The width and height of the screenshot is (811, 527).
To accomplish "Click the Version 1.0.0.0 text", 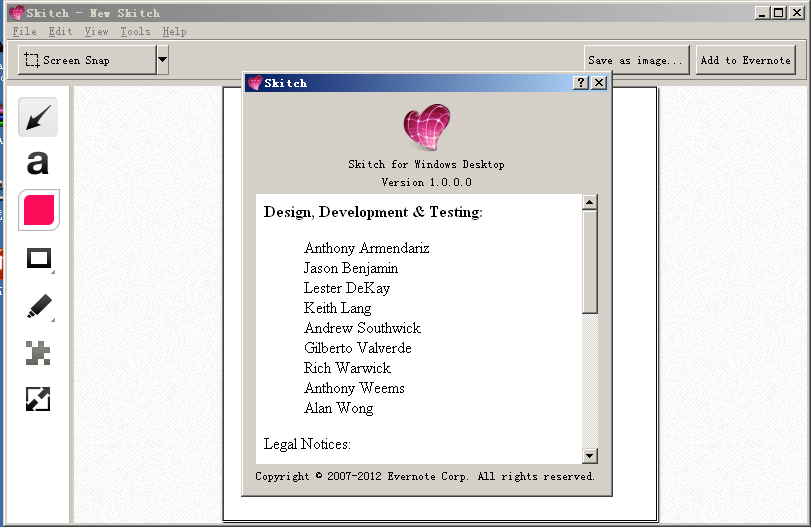I will point(427,182).
